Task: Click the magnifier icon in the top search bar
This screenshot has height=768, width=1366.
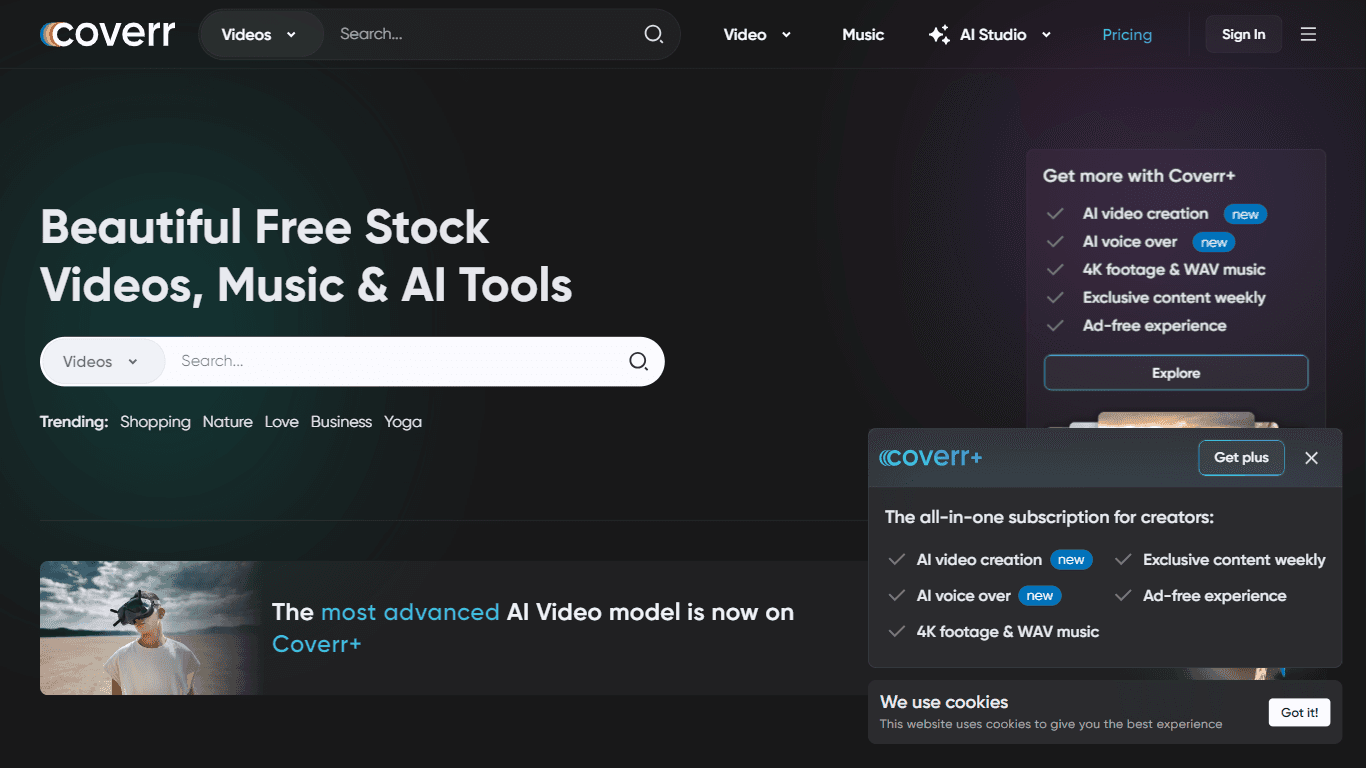Action: tap(654, 34)
